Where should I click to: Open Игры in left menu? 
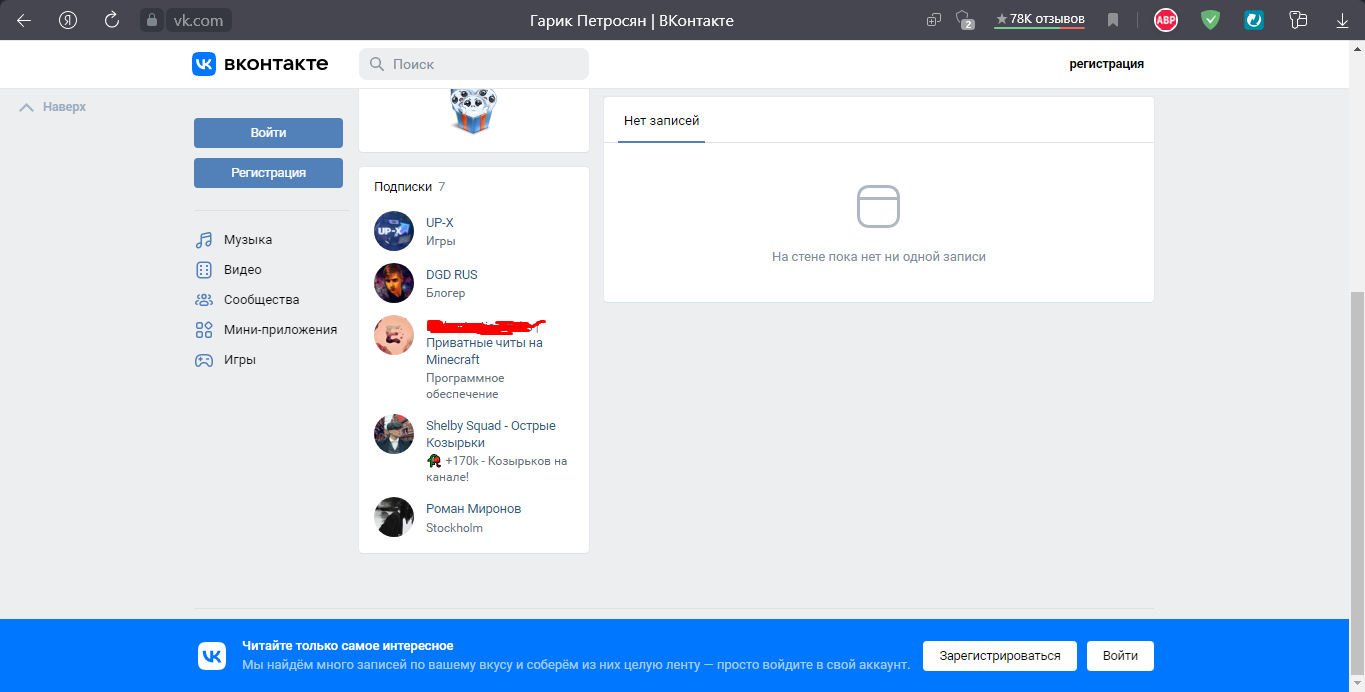point(240,360)
